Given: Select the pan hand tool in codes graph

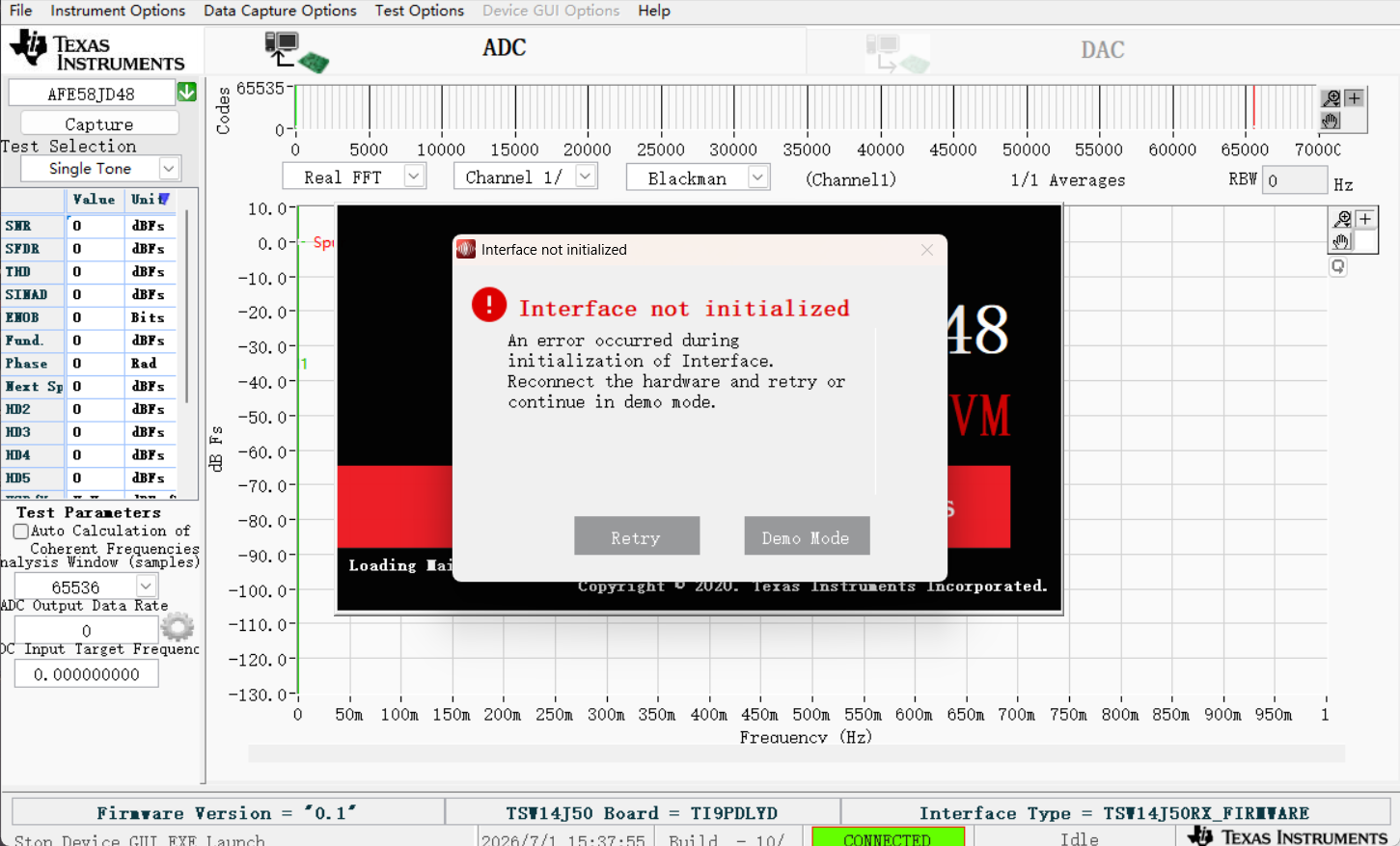Looking at the screenshot, I should point(1331,121).
